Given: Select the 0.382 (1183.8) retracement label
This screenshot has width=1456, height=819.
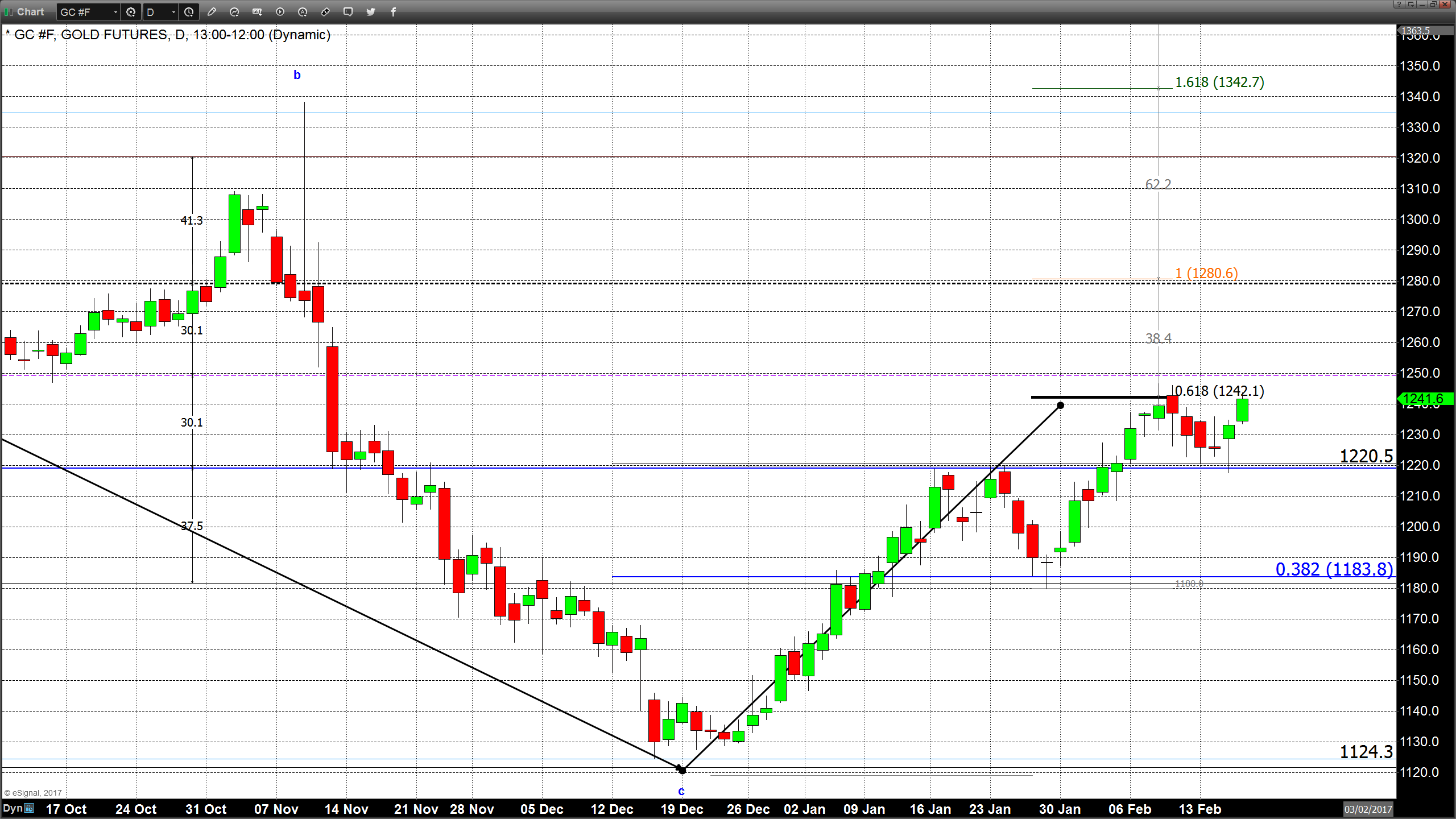Looking at the screenshot, I should (1334, 569).
